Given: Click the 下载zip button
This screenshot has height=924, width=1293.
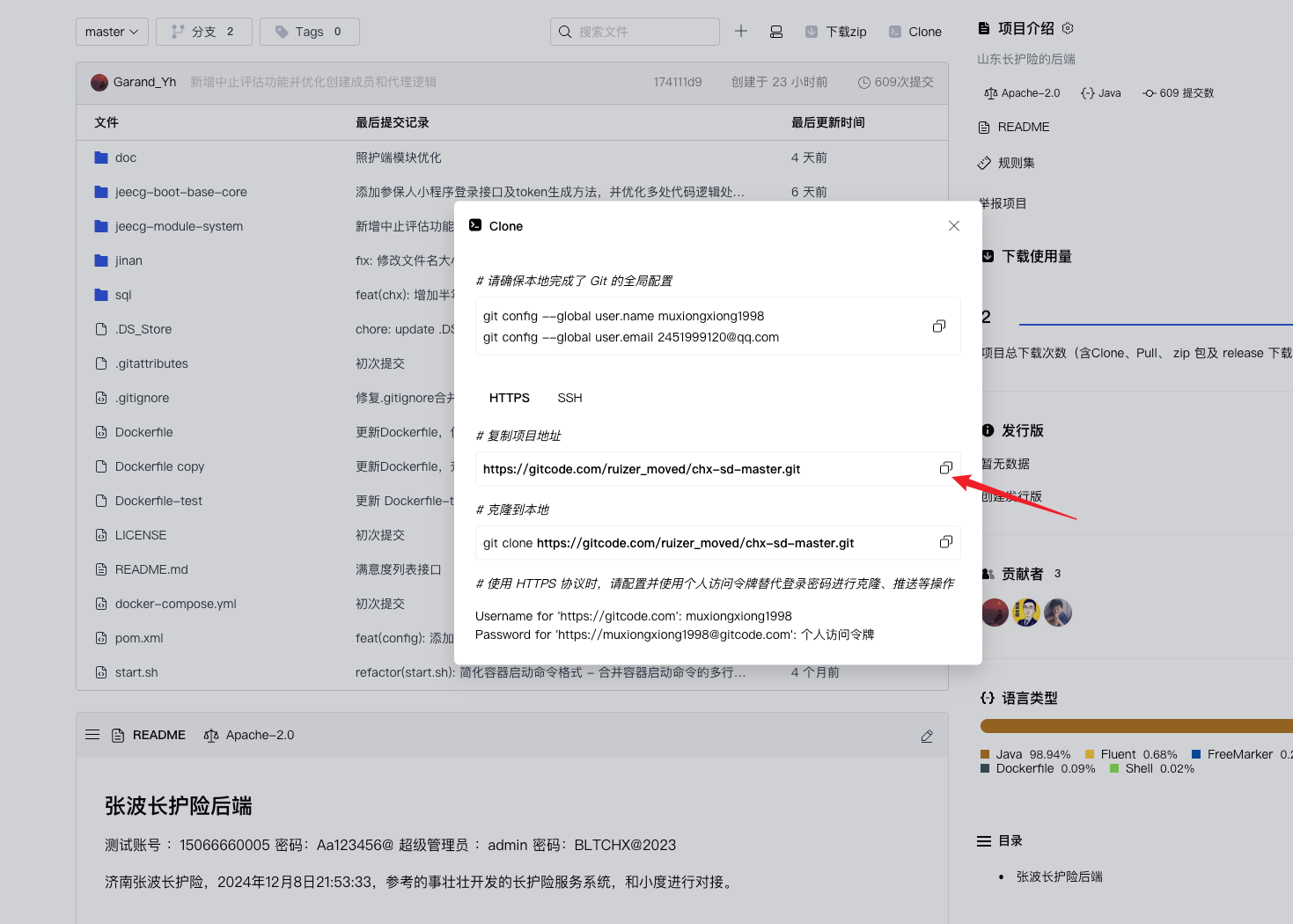Looking at the screenshot, I should [x=834, y=31].
